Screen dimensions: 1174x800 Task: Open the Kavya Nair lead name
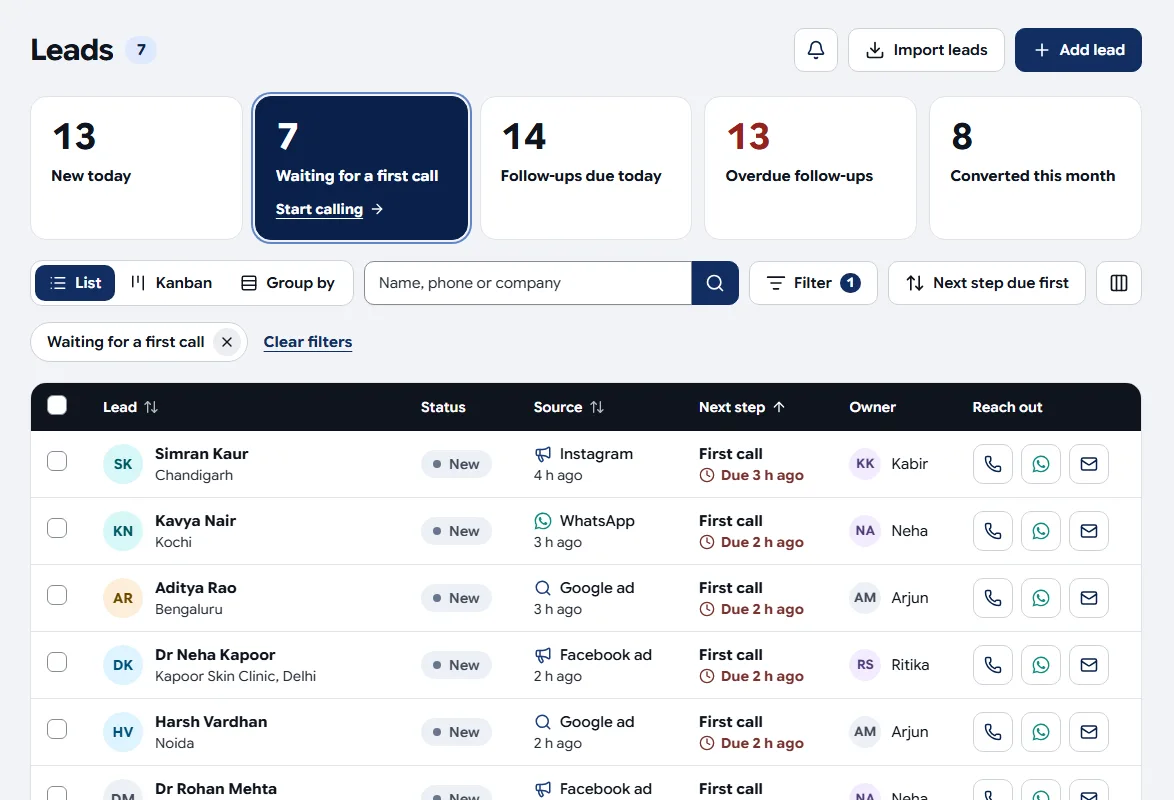(x=195, y=521)
